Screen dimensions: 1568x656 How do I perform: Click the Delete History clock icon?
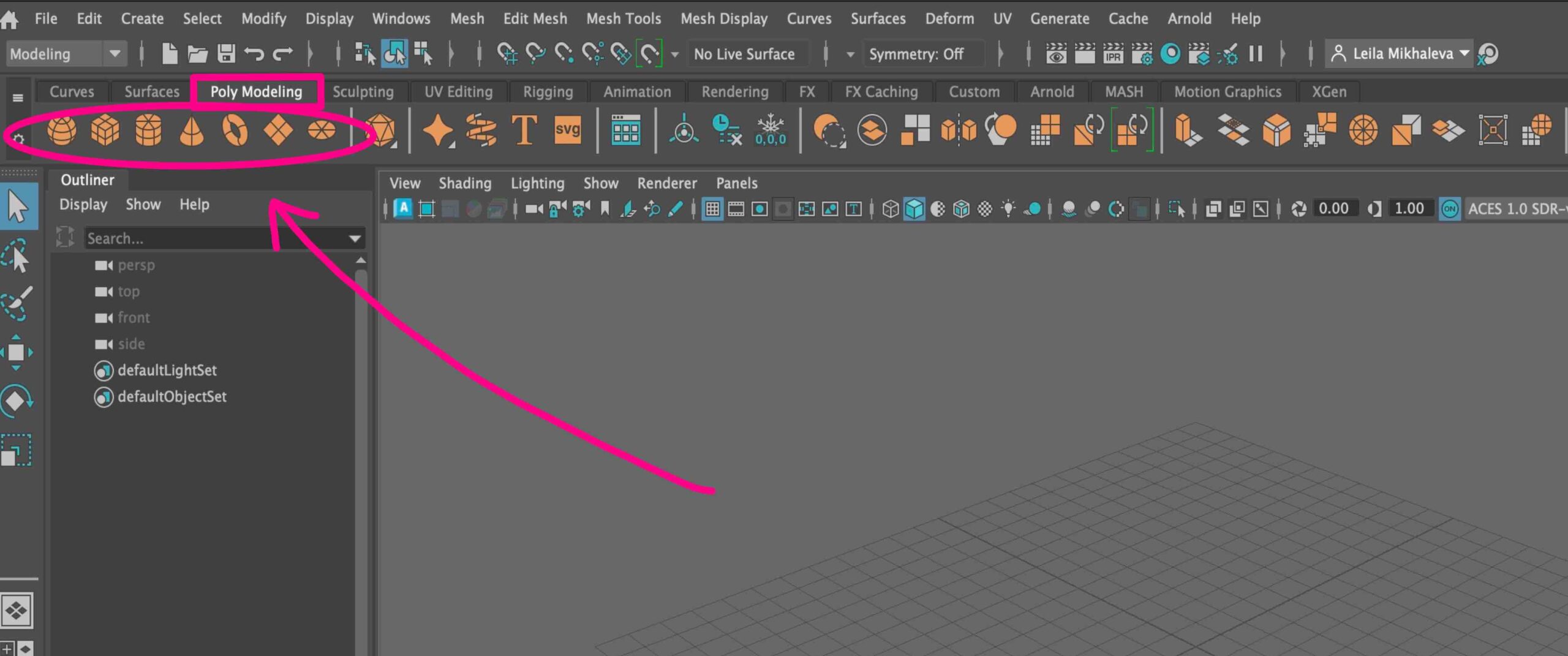(x=726, y=130)
